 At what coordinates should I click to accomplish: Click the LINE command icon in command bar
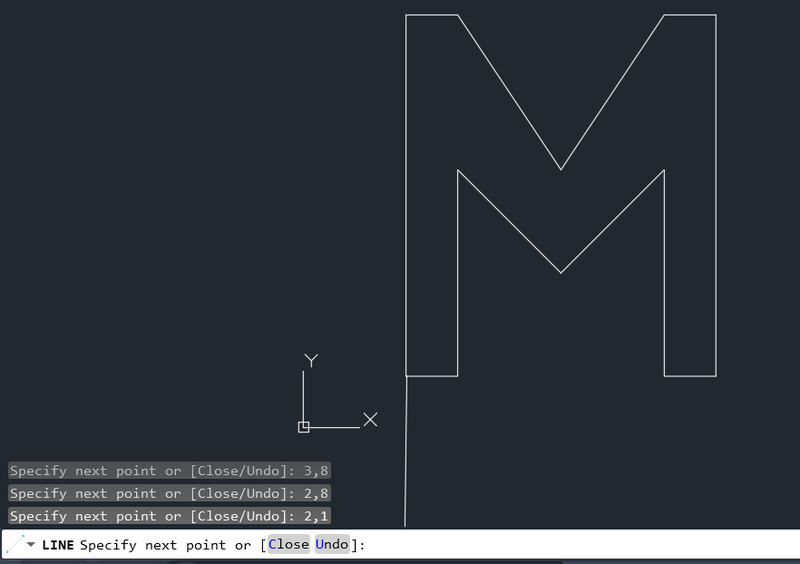pos(15,544)
